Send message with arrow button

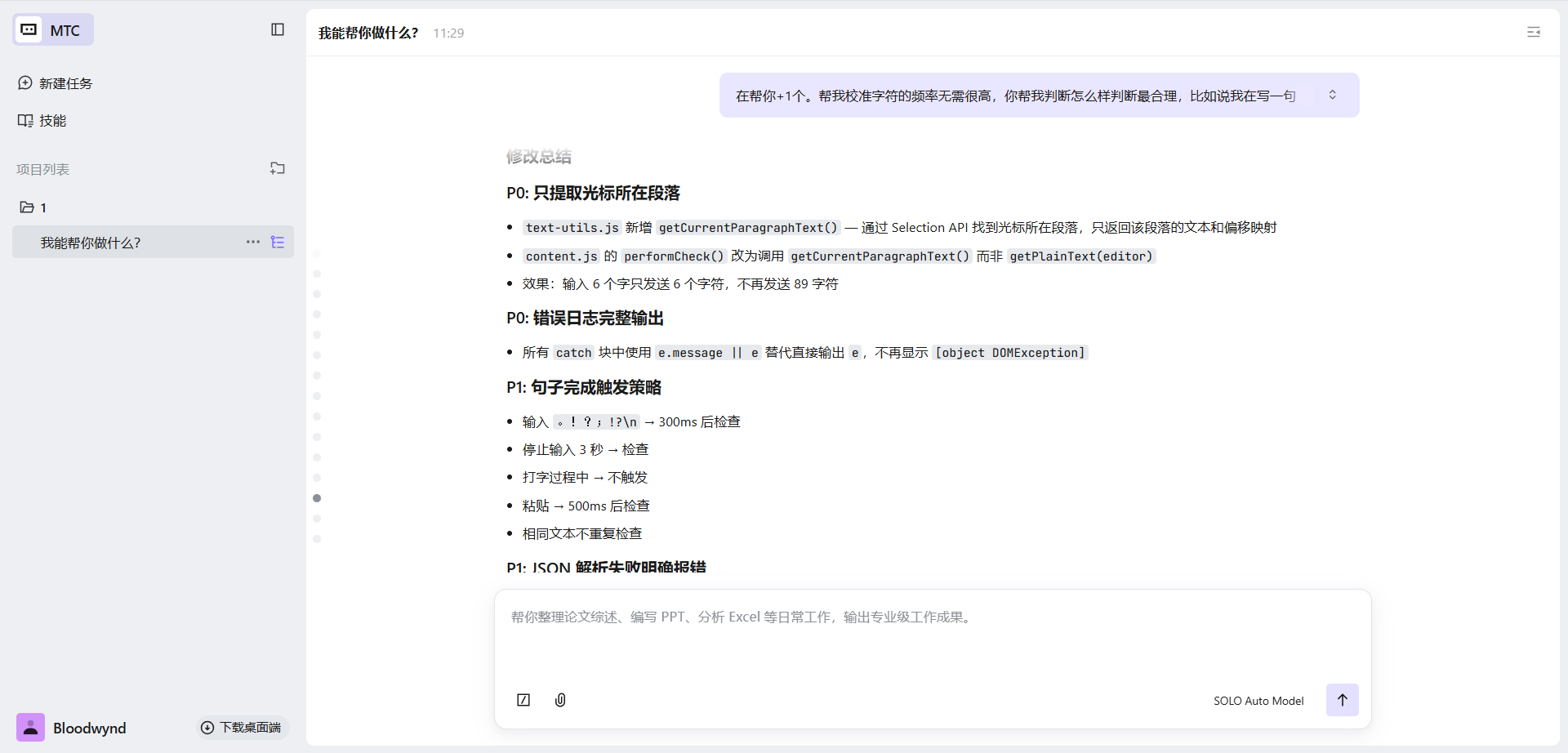[1342, 700]
